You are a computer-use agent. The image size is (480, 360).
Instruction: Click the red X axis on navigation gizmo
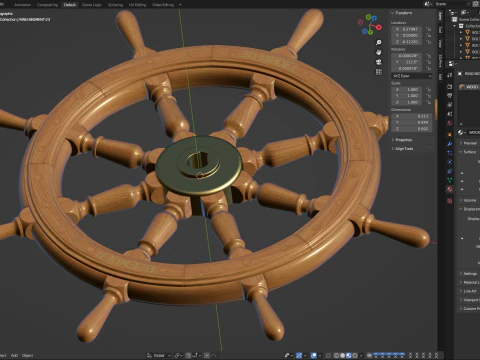[379, 27]
